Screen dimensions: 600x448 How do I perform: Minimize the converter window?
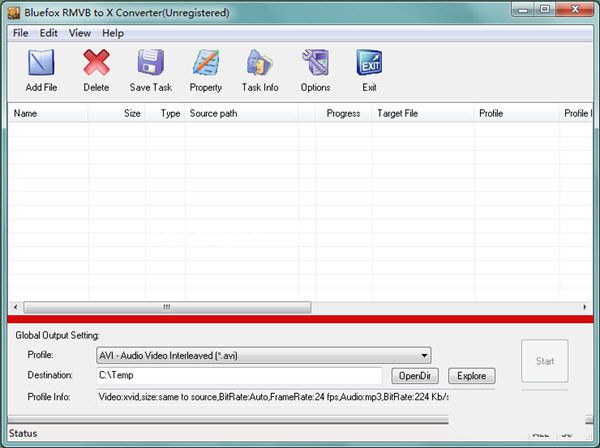(523, 10)
